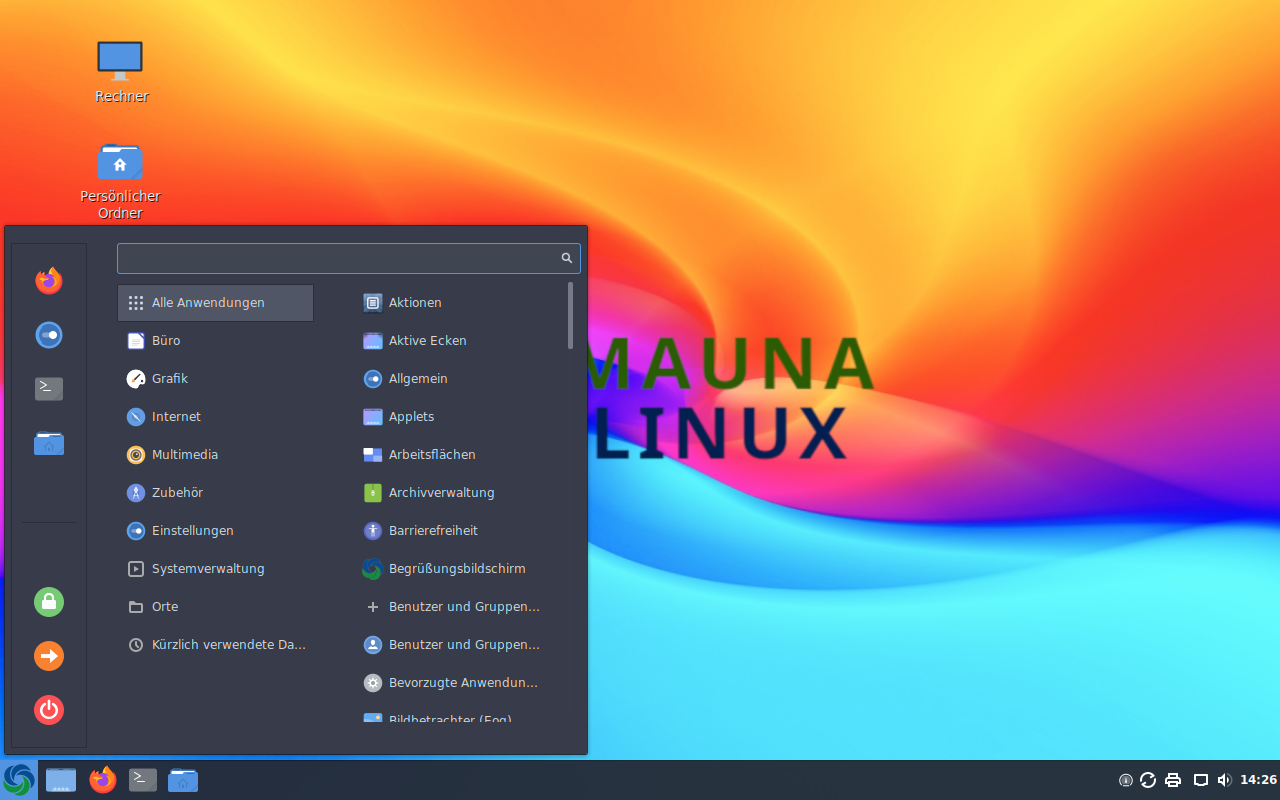Open Barrierefreiheit settings entry
Image resolution: width=1280 pixels, height=800 pixels.
click(x=433, y=531)
